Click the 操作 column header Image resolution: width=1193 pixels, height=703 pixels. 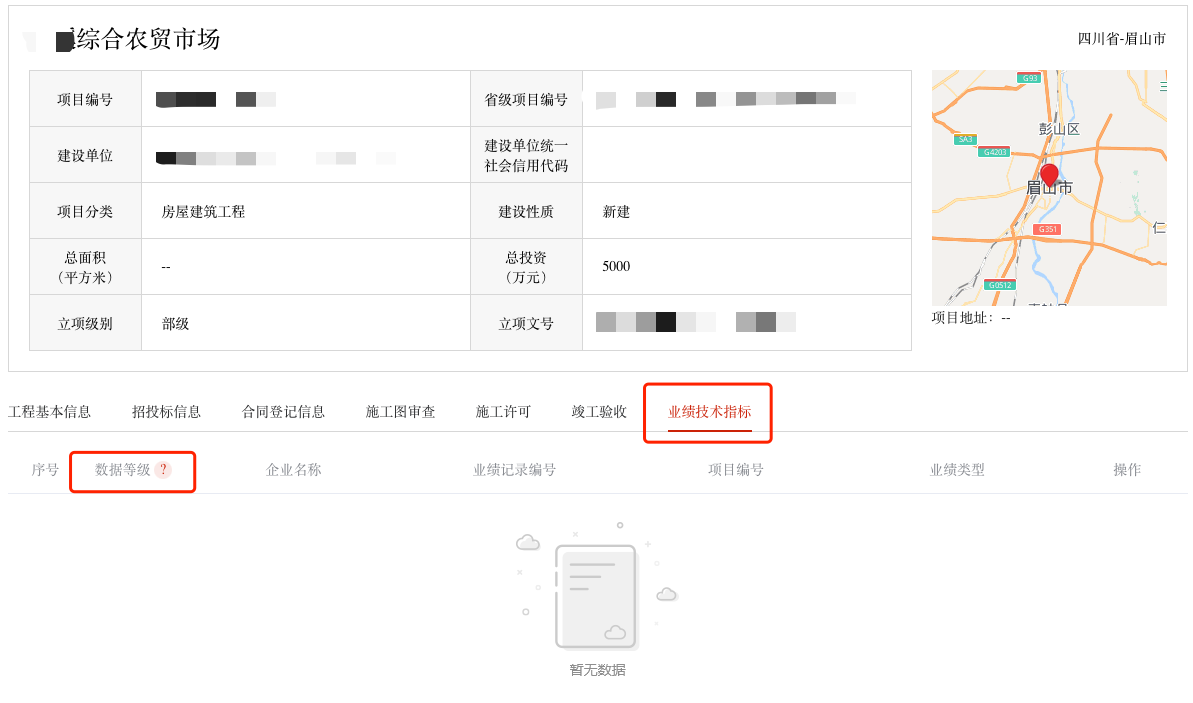tap(1127, 469)
